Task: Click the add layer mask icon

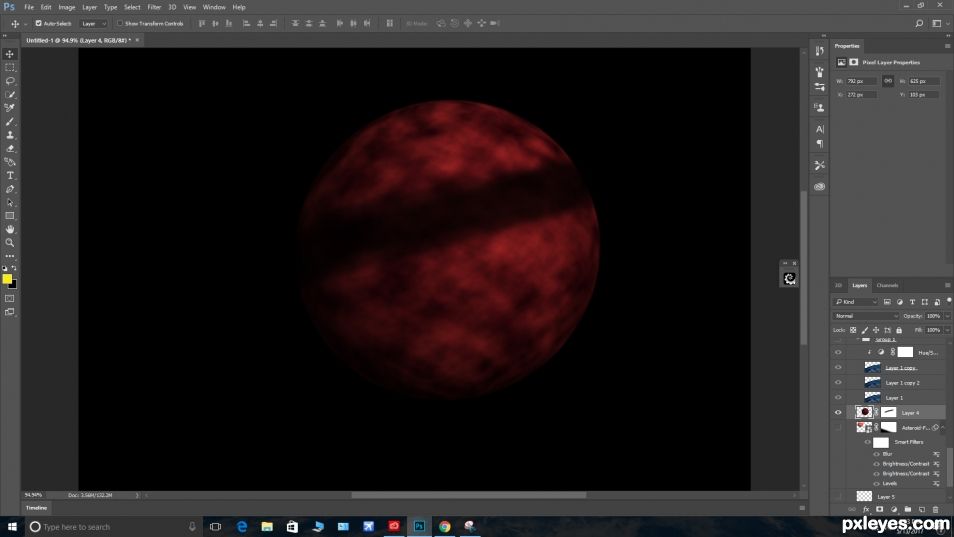Action: (x=880, y=510)
